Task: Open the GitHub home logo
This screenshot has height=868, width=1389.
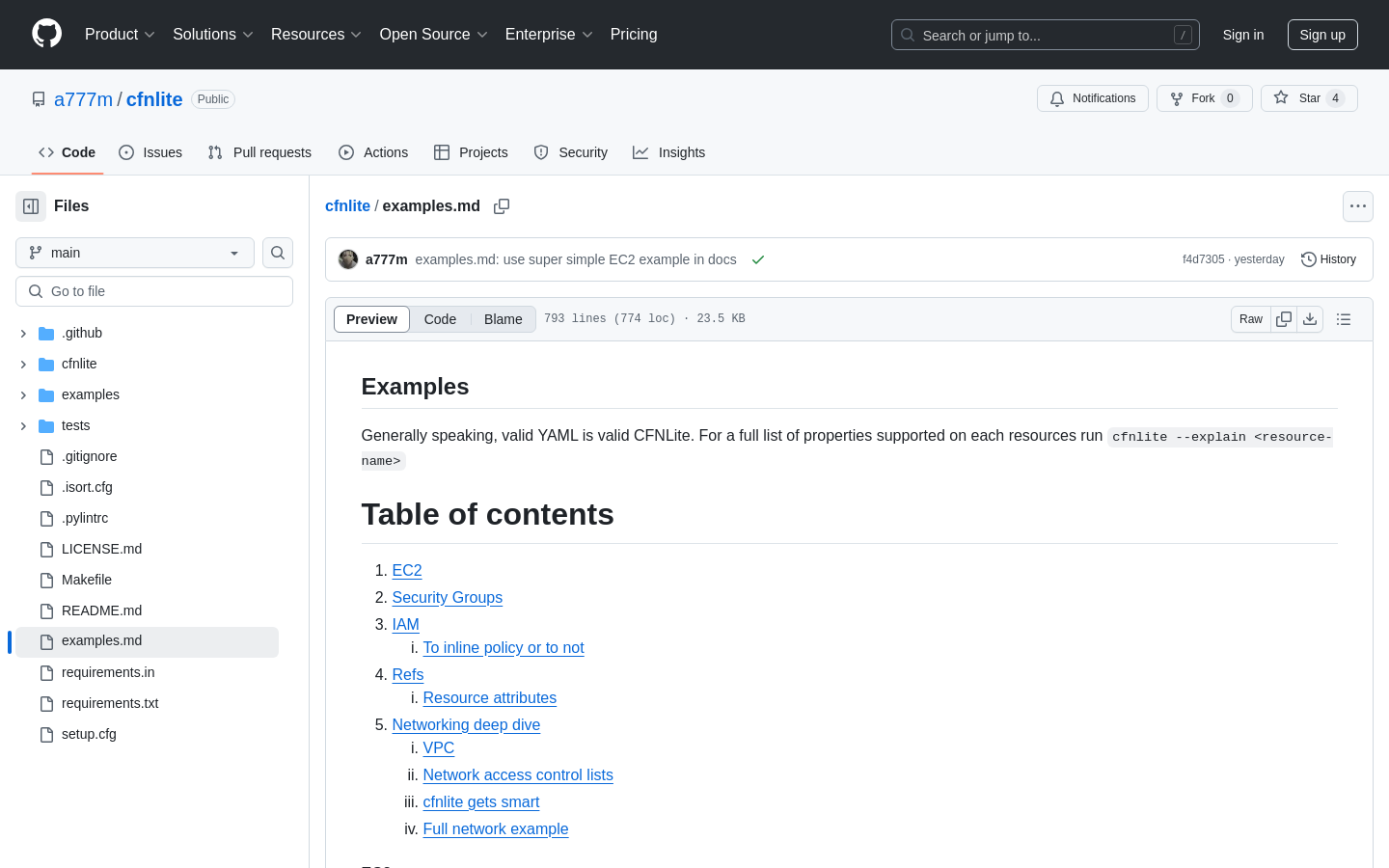Action: pyautogui.click(x=46, y=34)
